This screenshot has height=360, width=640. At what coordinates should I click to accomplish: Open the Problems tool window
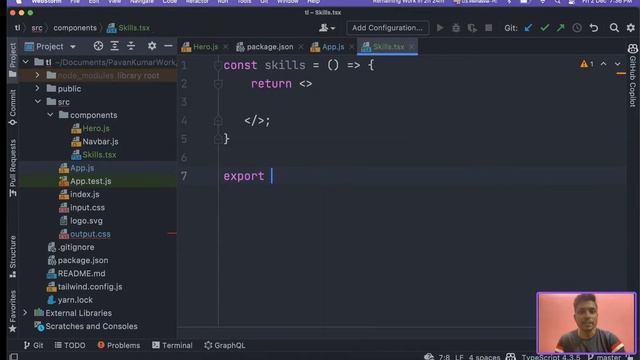point(119,345)
